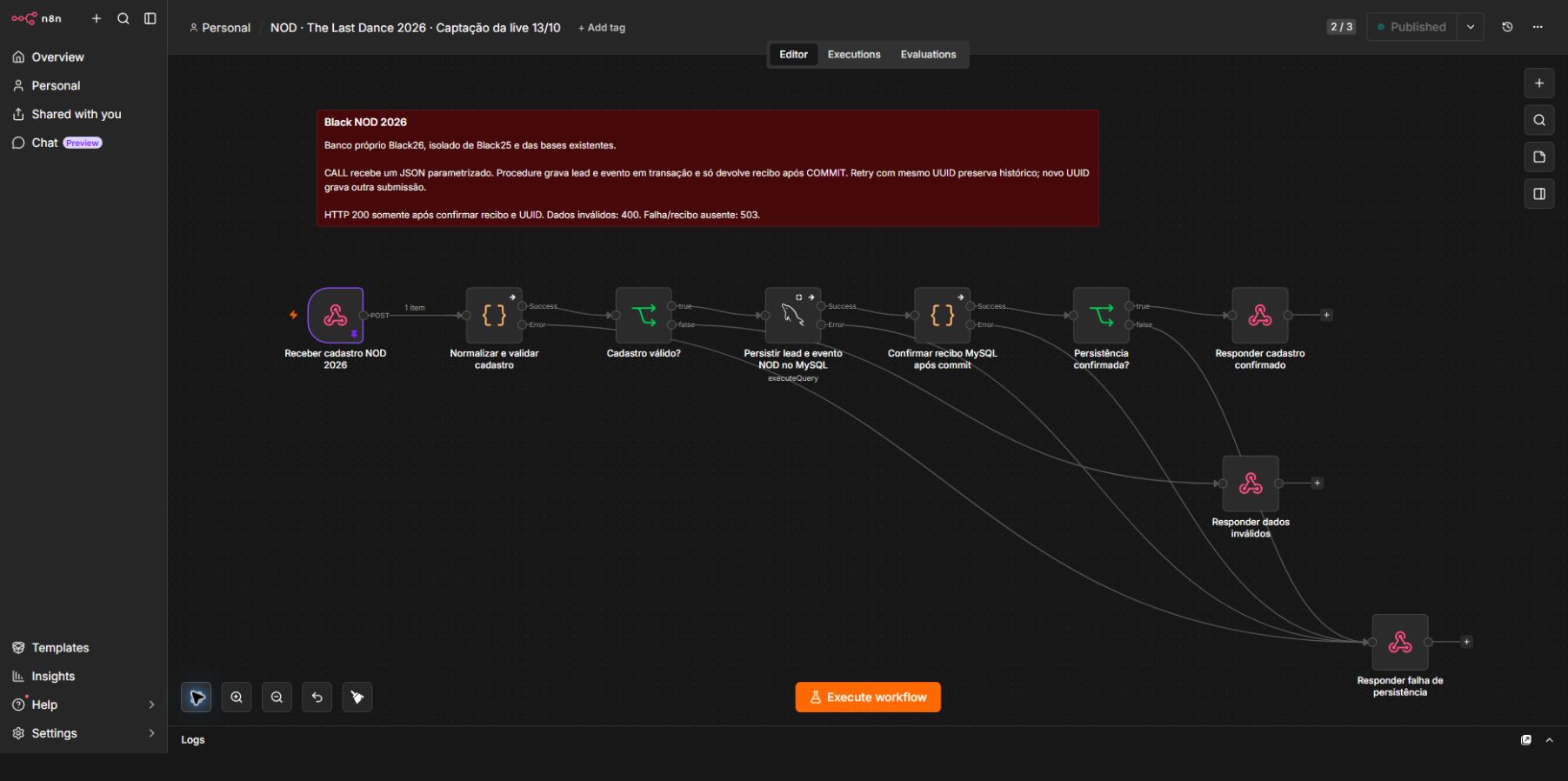Add a sticky note to canvas
1568x781 pixels.
click(x=1539, y=157)
